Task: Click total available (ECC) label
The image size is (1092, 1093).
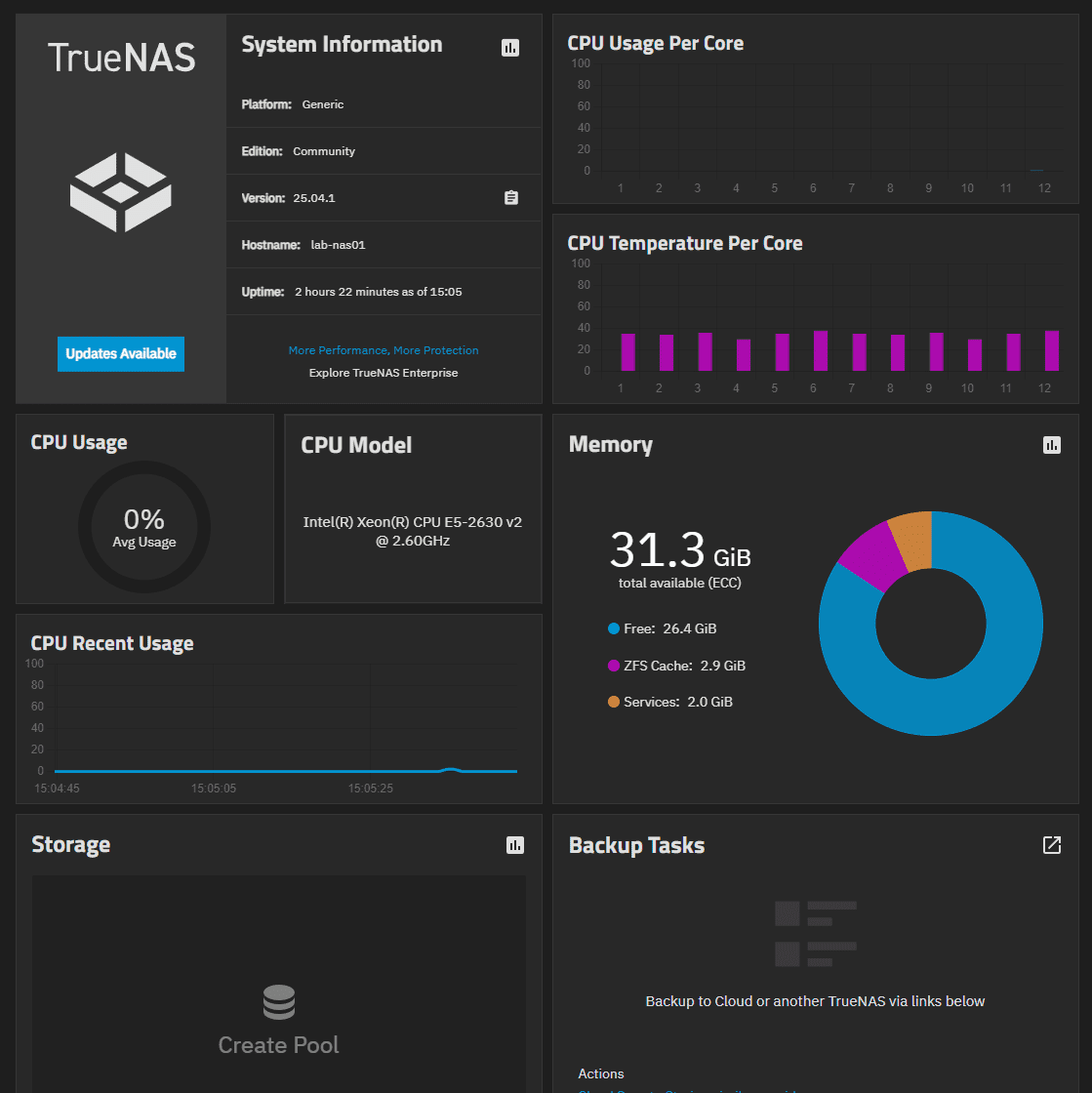Action: coord(680,583)
